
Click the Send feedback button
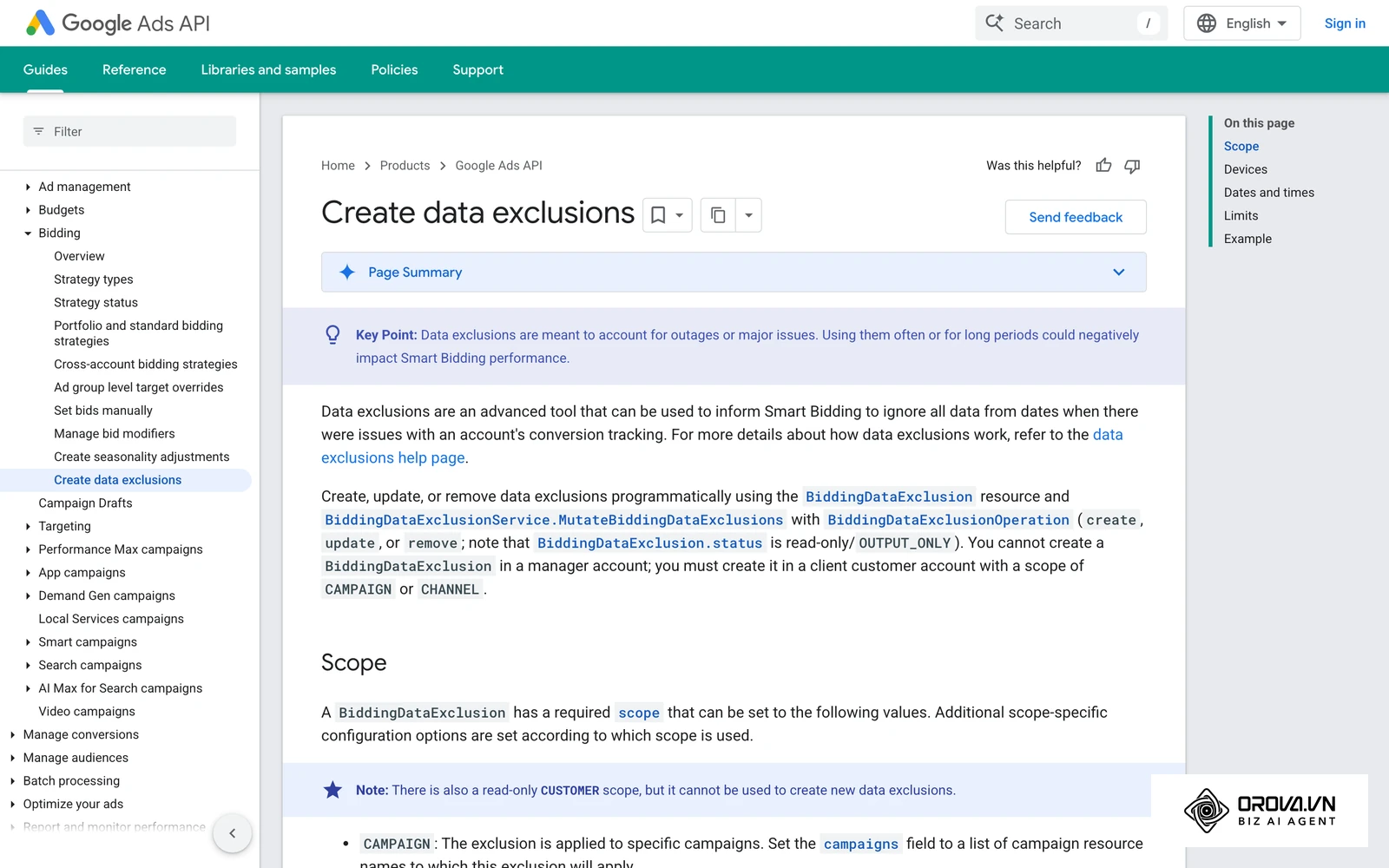tap(1076, 217)
